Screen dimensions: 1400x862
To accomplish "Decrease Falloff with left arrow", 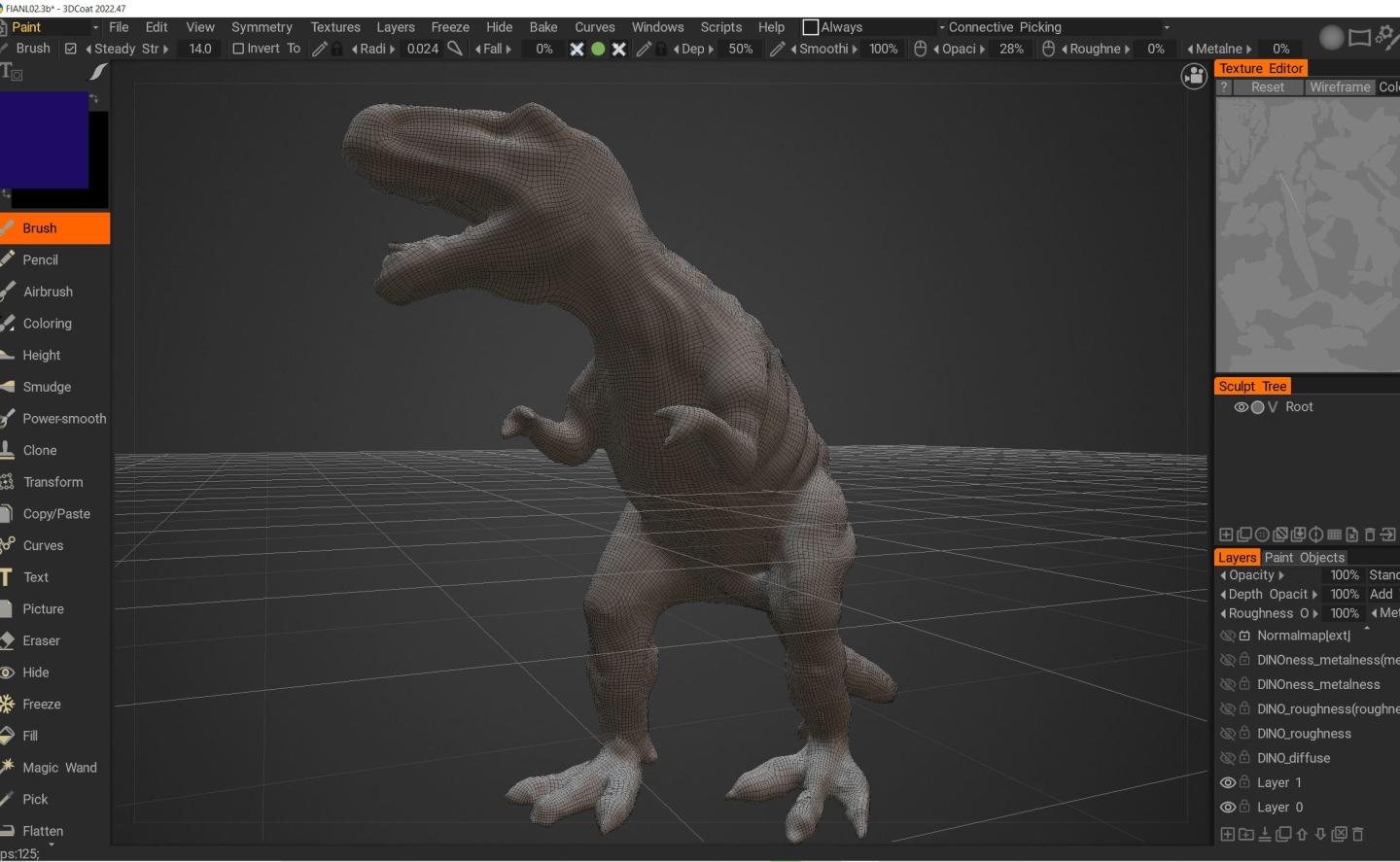I will (x=477, y=49).
